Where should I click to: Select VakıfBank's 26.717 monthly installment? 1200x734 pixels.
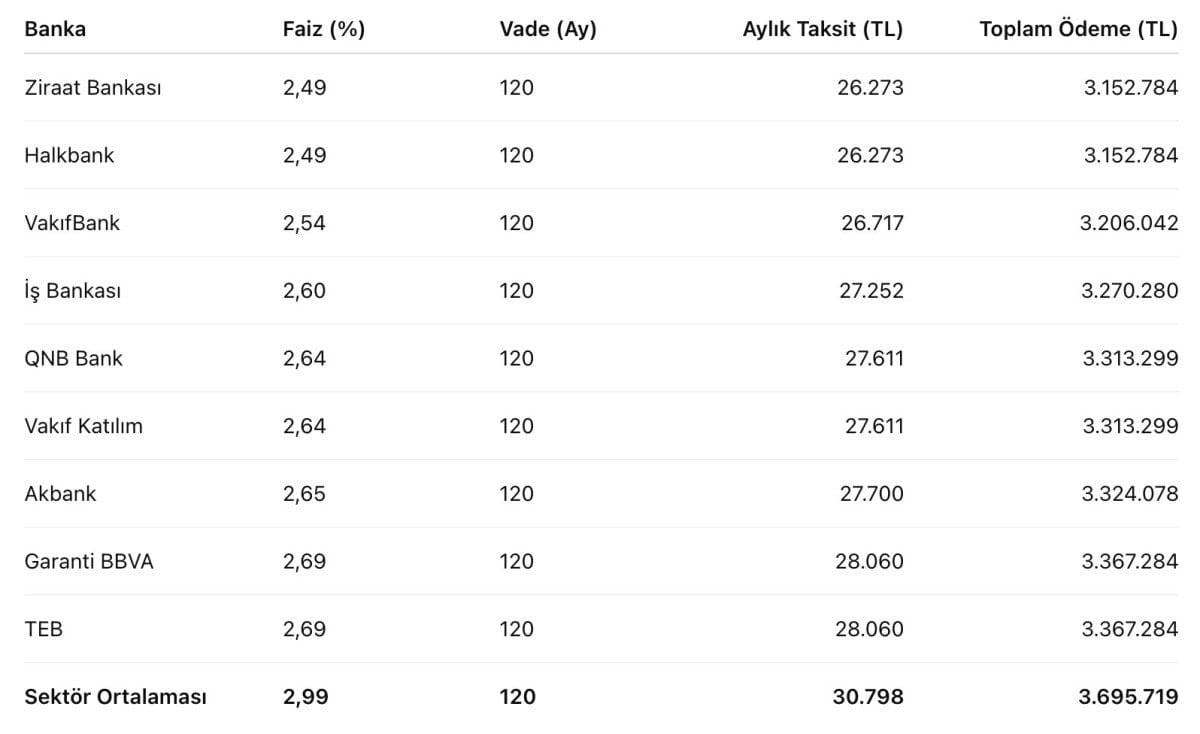click(x=872, y=223)
